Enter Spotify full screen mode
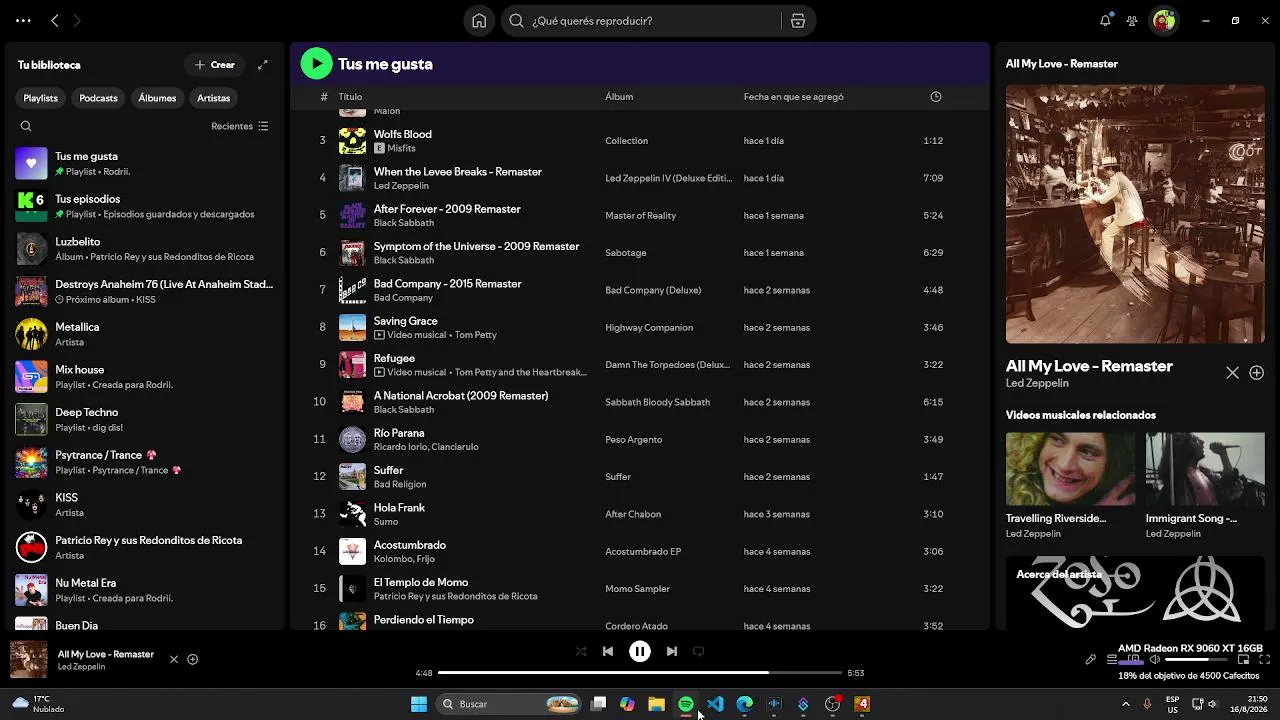The width and height of the screenshot is (1280, 720). click(x=1265, y=660)
